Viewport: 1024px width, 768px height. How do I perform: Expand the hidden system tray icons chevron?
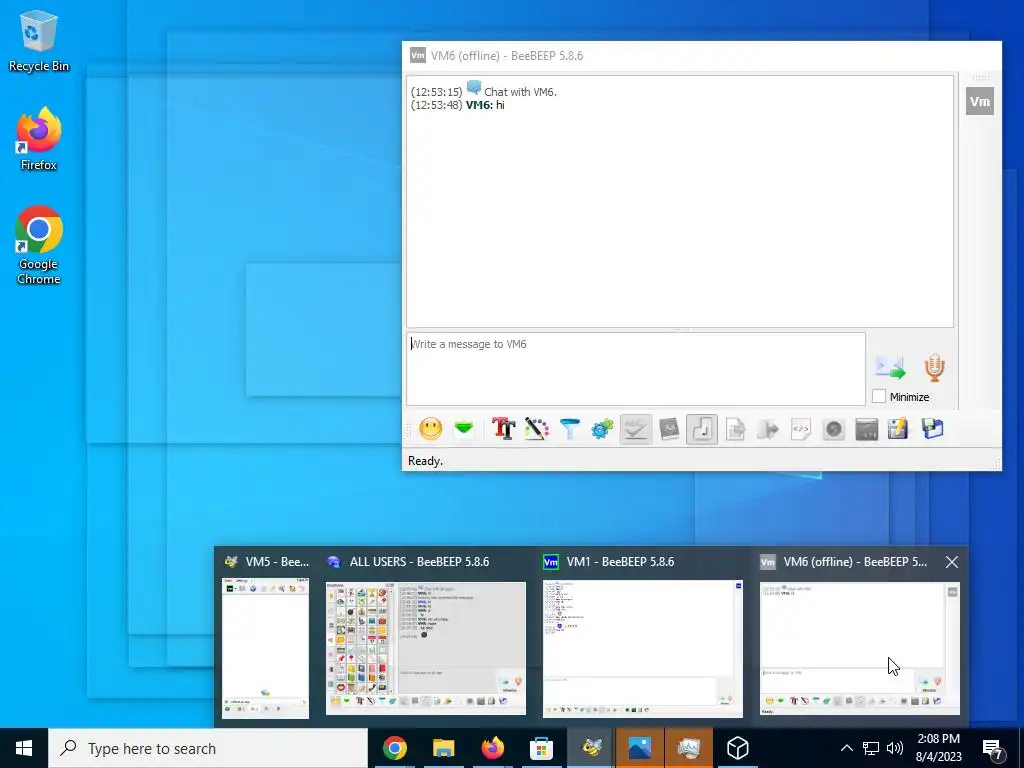click(846, 748)
